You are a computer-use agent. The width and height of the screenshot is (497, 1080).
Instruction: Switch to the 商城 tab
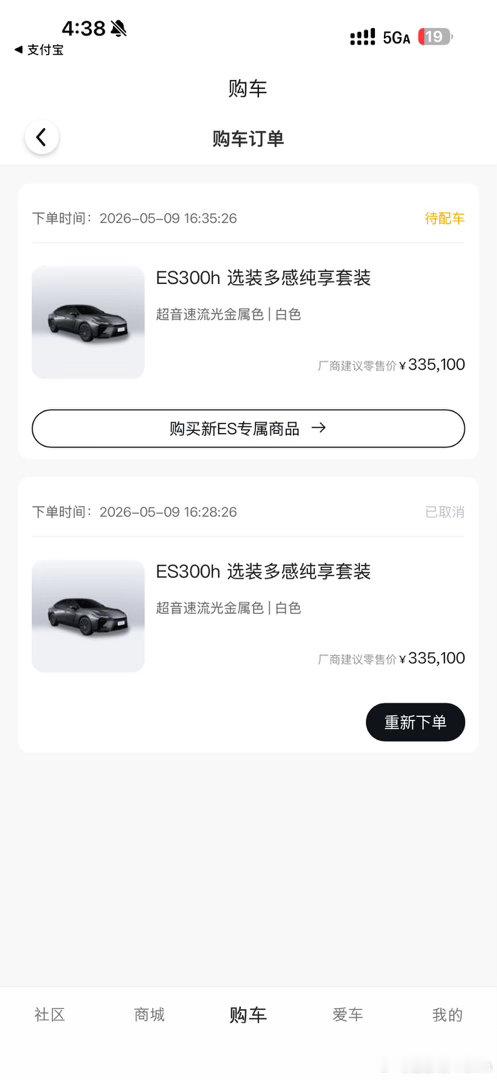[149, 1015]
